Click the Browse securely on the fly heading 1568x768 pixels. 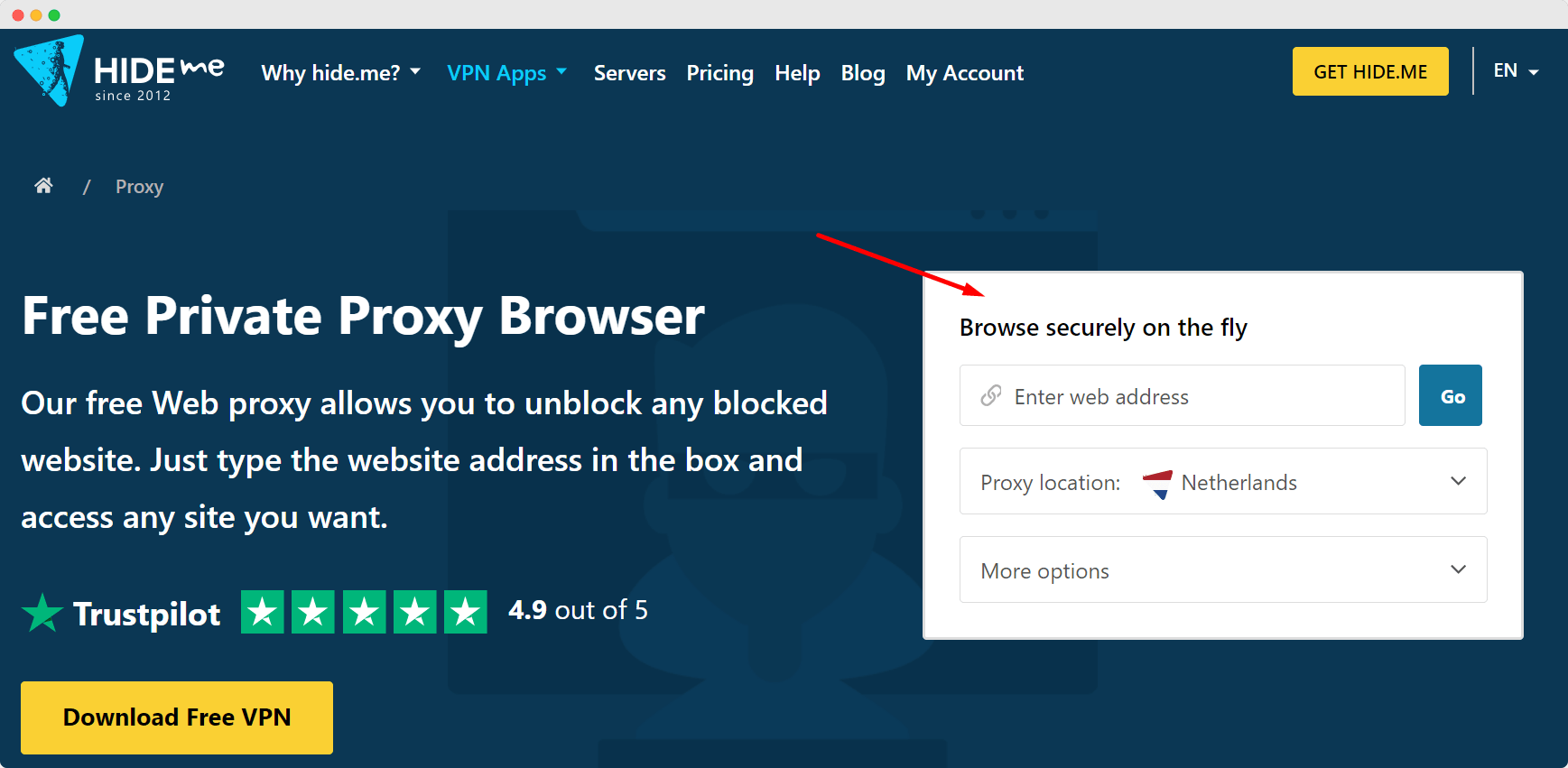tap(1103, 328)
